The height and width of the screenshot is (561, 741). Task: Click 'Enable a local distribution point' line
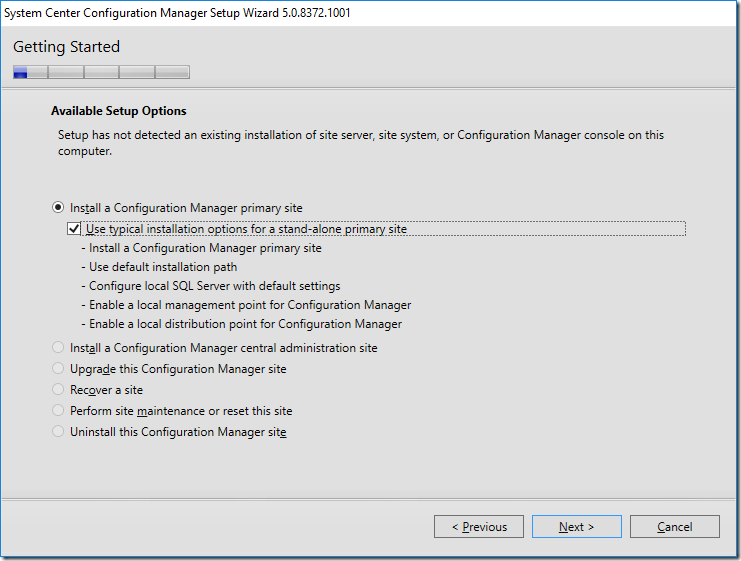(241, 324)
